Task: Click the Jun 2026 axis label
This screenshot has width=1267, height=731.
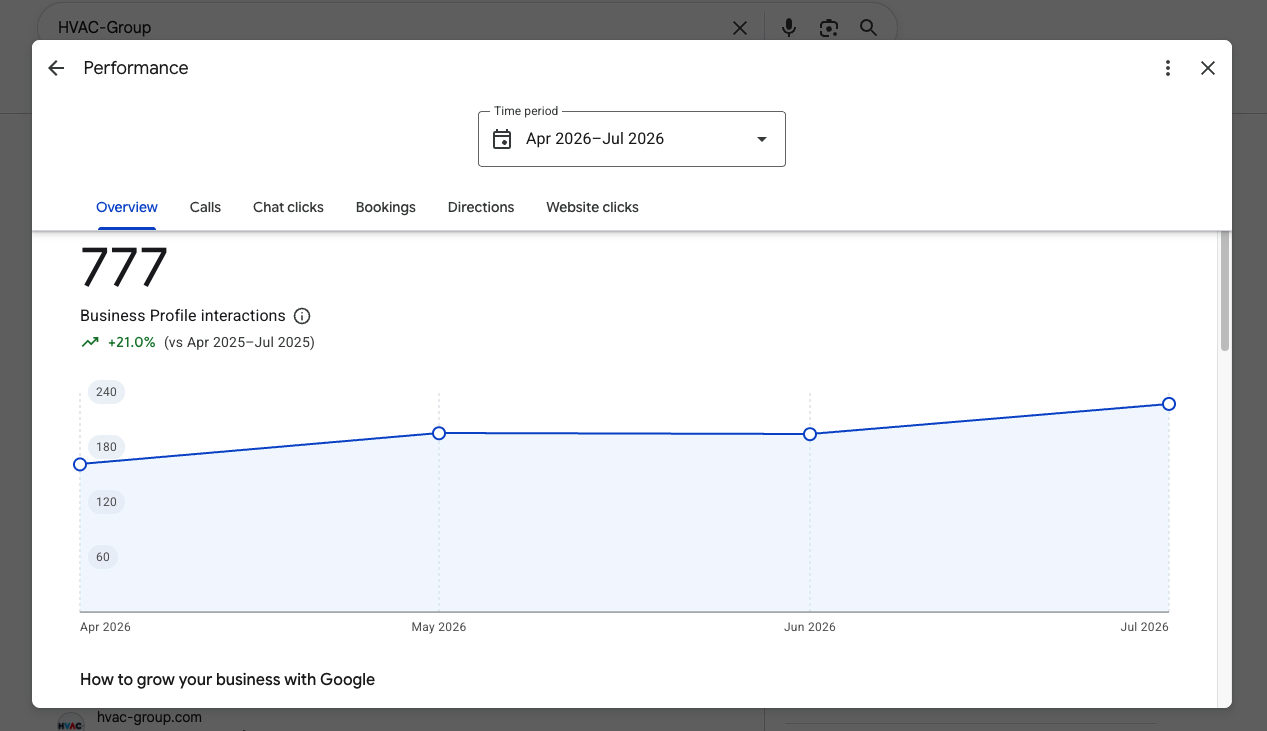Action: [x=810, y=627]
